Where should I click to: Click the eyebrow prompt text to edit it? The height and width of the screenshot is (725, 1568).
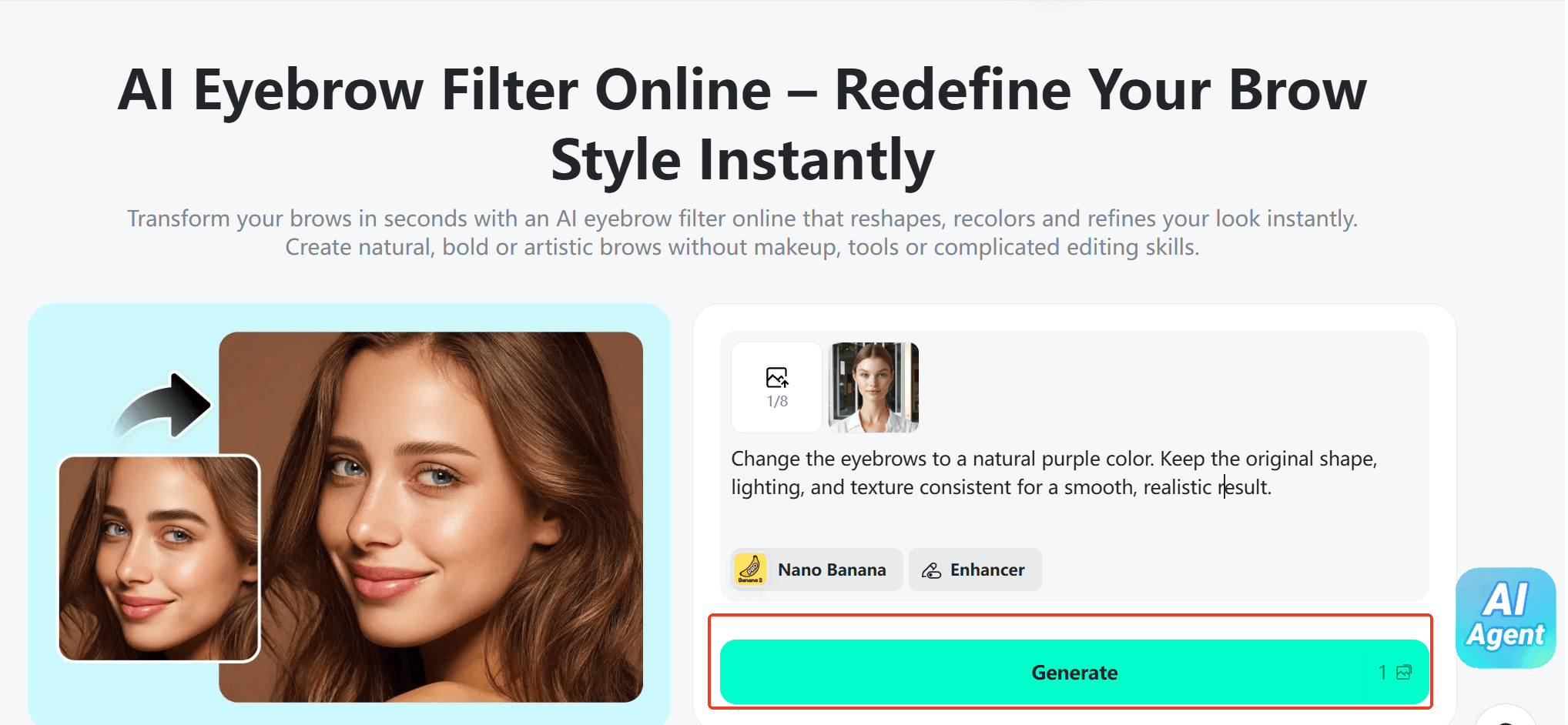1054,472
